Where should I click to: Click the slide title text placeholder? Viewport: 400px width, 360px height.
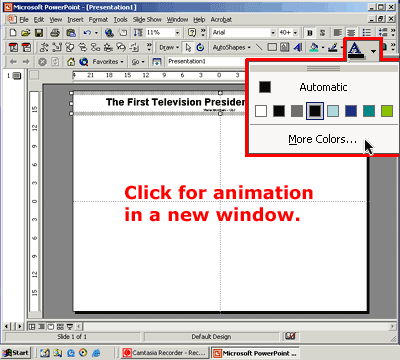coord(175,102)
